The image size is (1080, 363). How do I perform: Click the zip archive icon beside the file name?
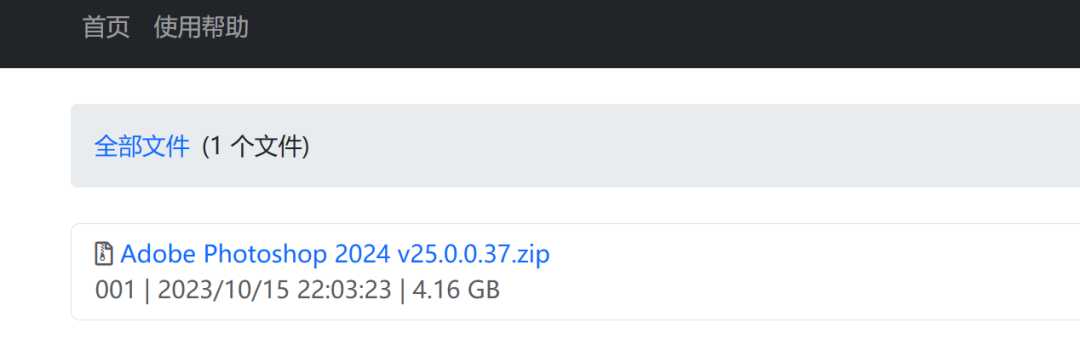(x=103, y=254)
